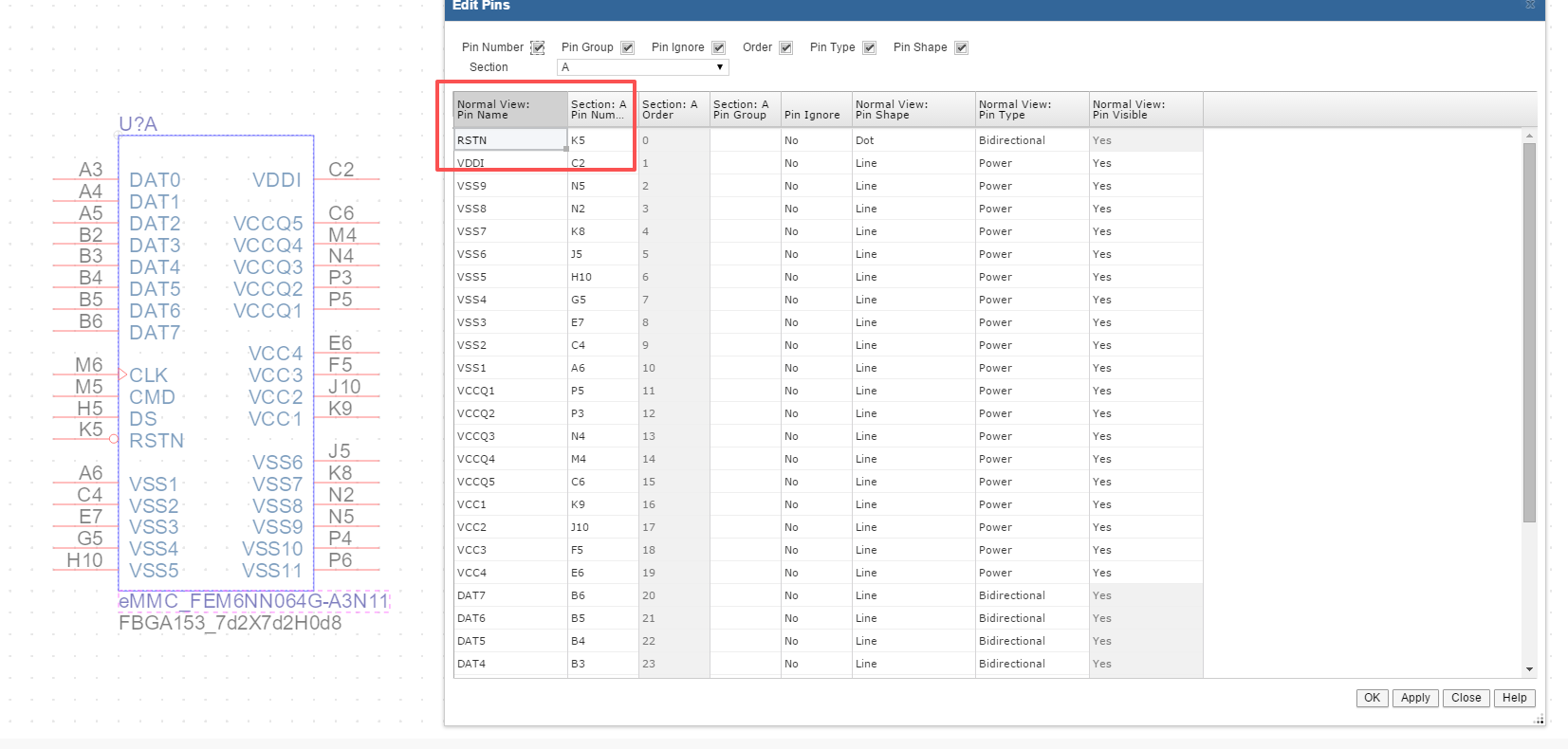The width and height of the screenshot is (1568, 749).
Task: Open Help from the dialog
Action: coord(1515,698)
